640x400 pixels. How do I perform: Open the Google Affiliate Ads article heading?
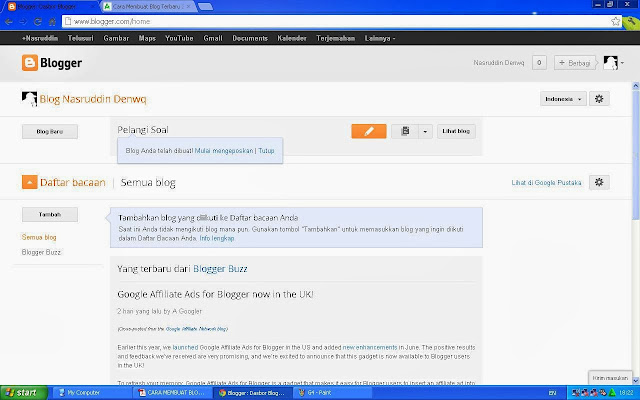point(215,294)
